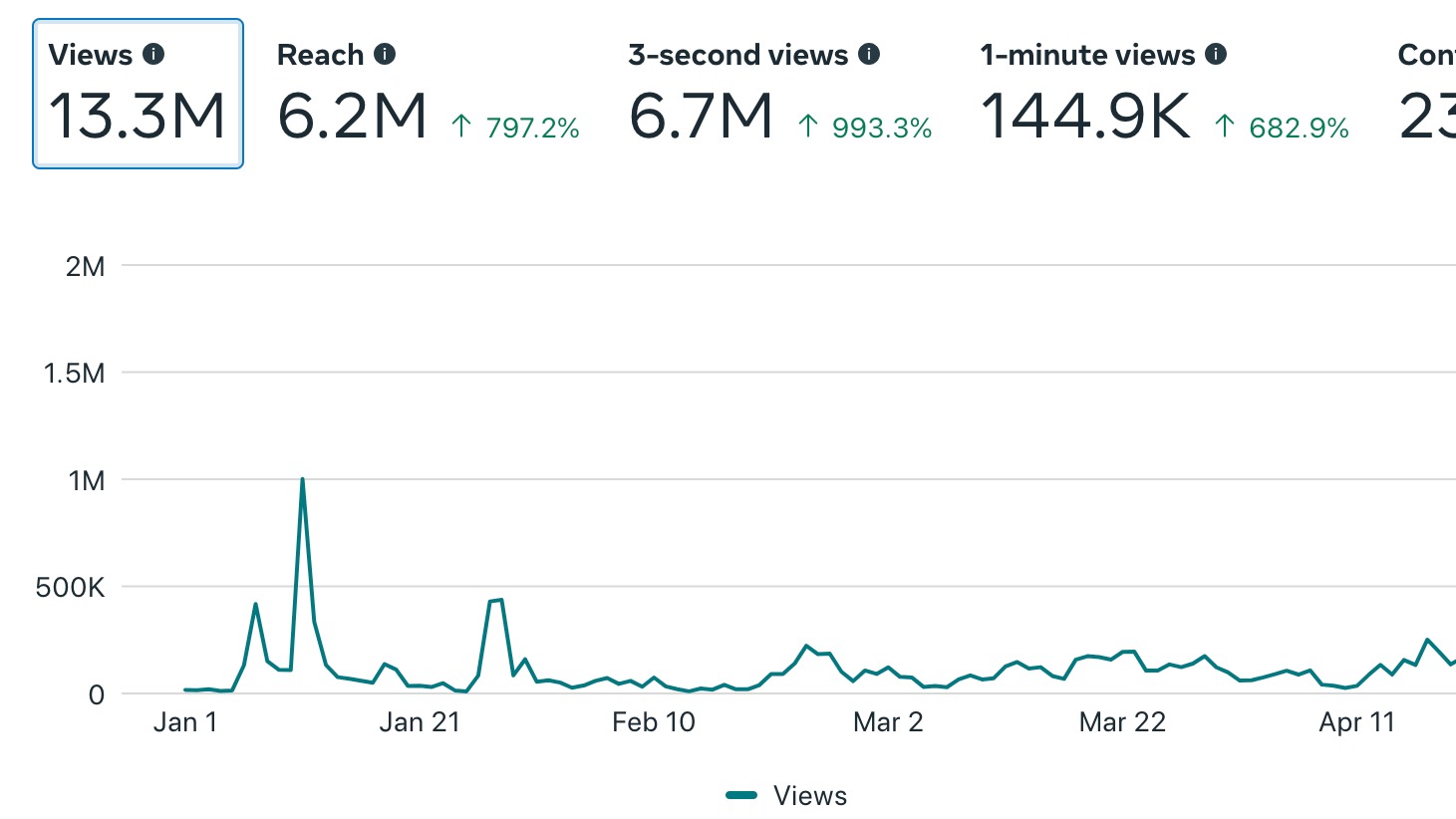Click the 797.2% change value
This screenshot has width=1456, height=819.
coord(533,128)
